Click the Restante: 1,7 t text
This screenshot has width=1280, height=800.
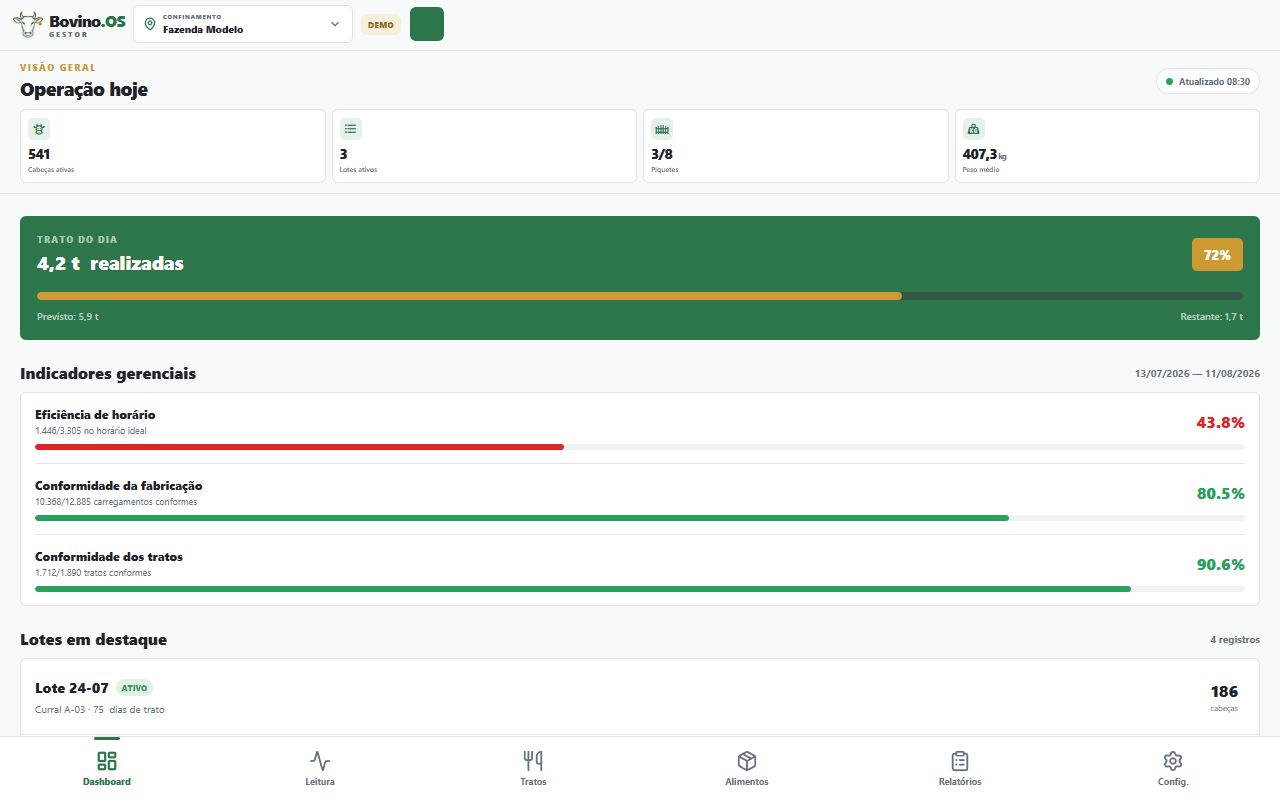[1211, 316]
